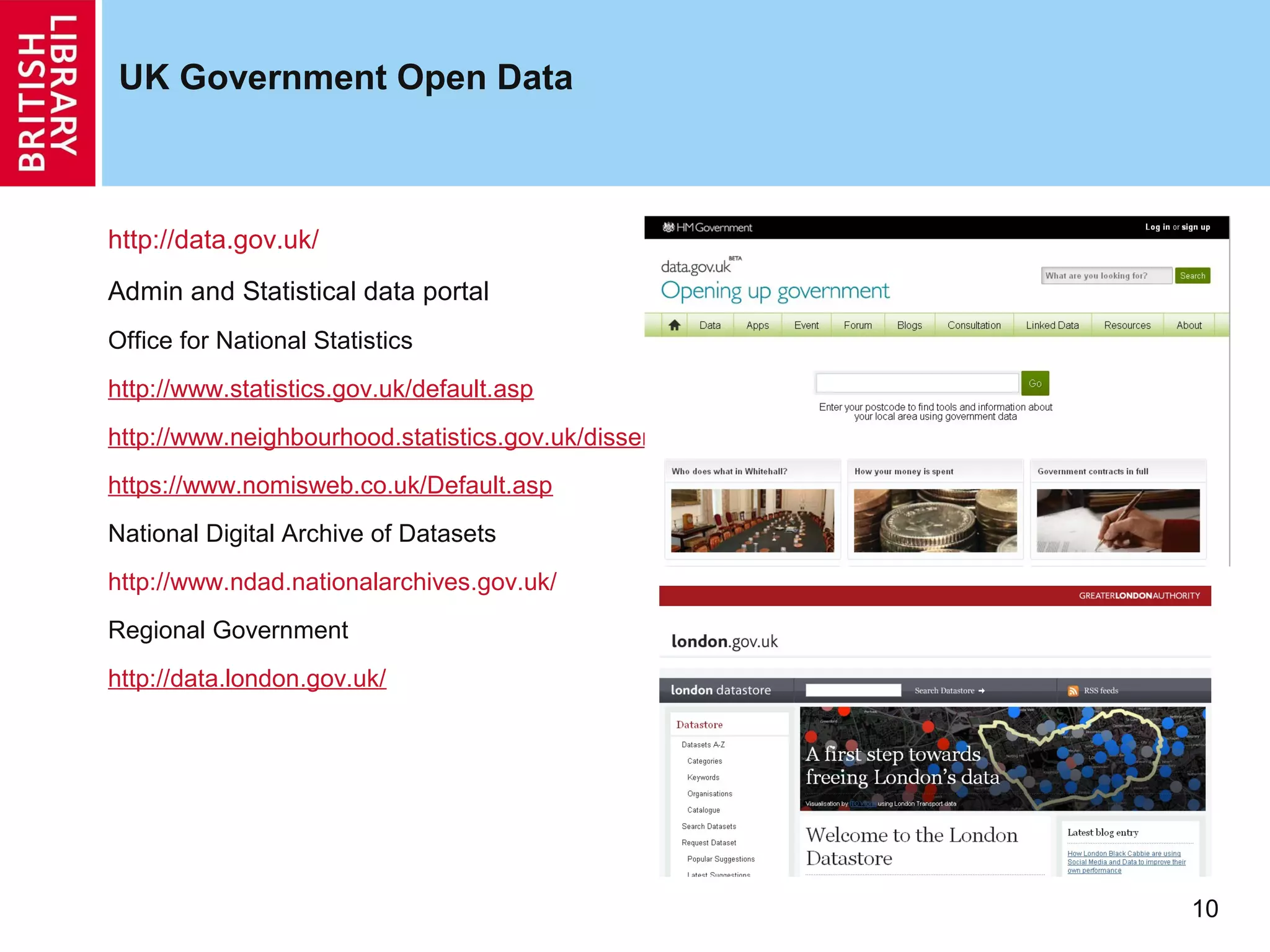Select the Consultation tab
Image resolution: width=1270 pixels, height=952 pixels.
(x=974, y=325)
